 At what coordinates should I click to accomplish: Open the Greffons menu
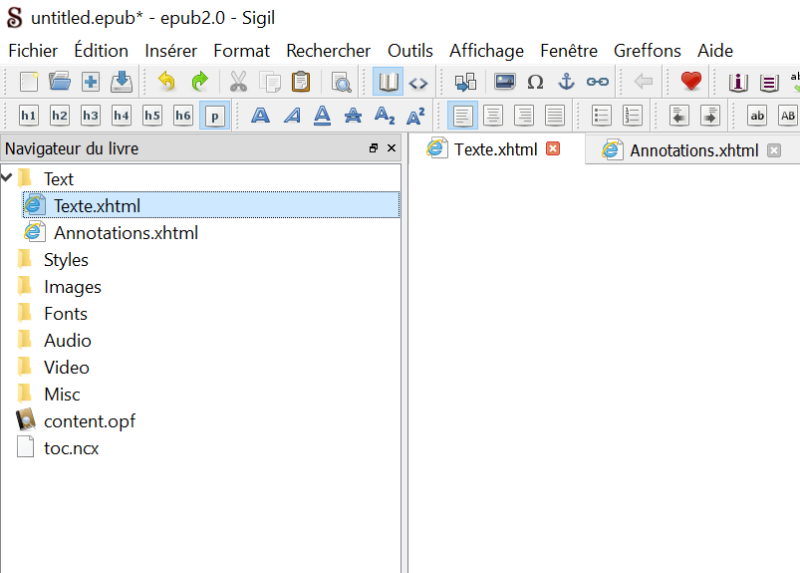coord(647,50)
